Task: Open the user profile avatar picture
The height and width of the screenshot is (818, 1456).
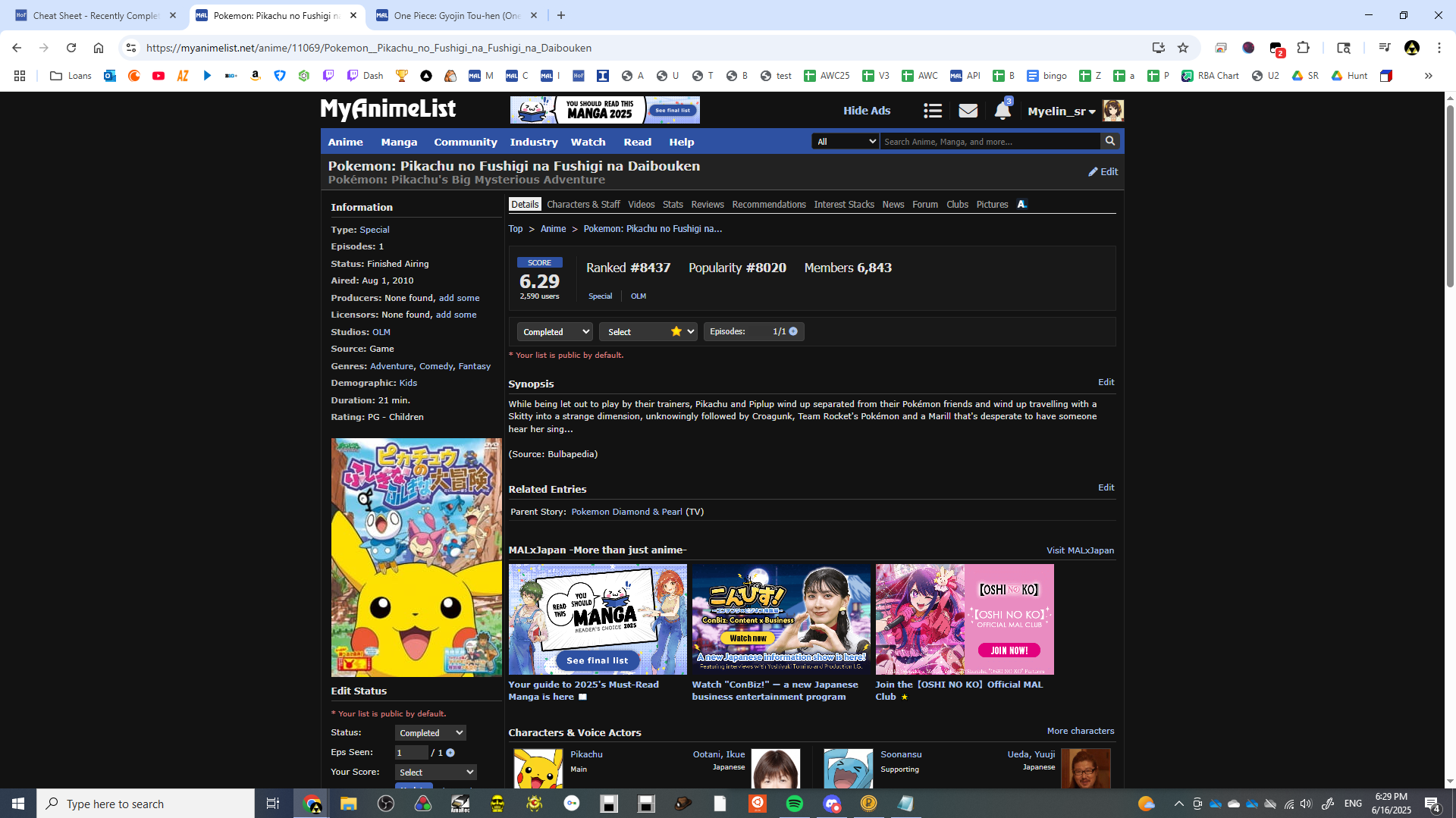Action: tap(1112, 111)
